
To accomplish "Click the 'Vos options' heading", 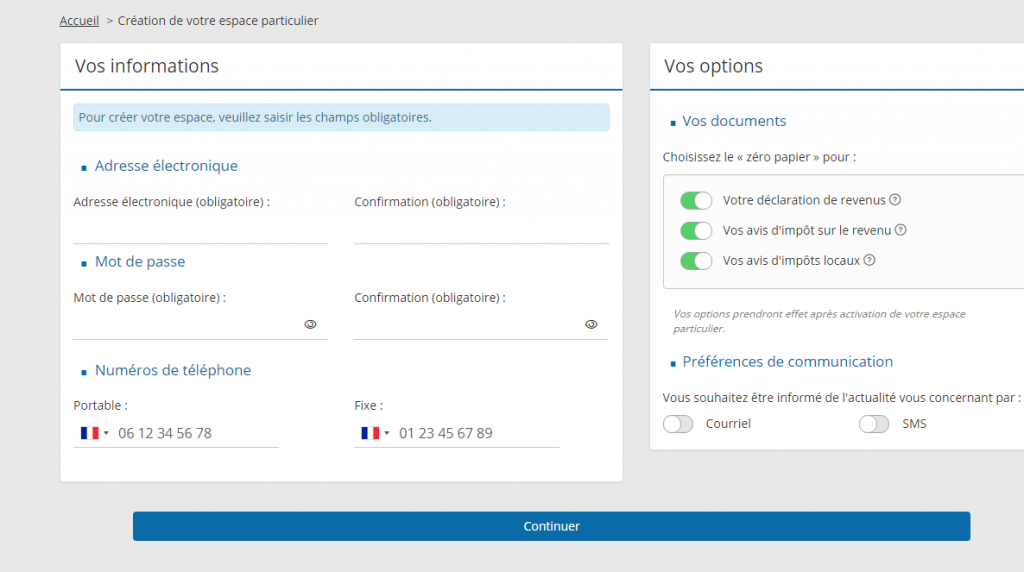I will (x=713, y=66).
